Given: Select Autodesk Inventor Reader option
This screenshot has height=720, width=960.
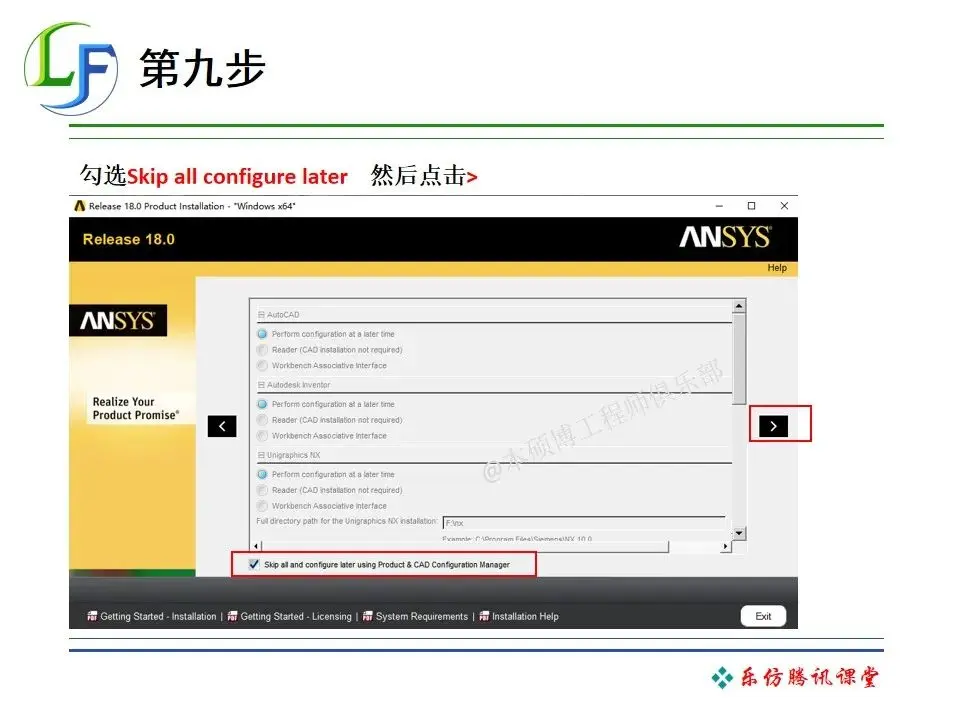Looking at the screenshot, I should pos(262,420).
